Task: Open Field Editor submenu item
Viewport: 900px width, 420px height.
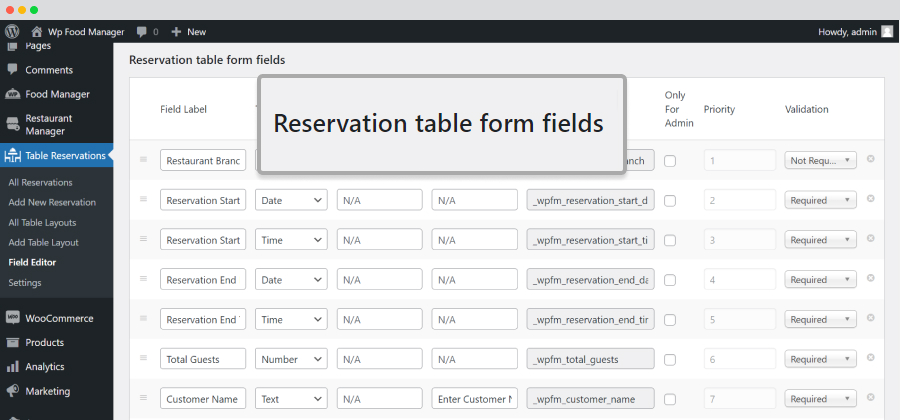Action: point(32,262)
